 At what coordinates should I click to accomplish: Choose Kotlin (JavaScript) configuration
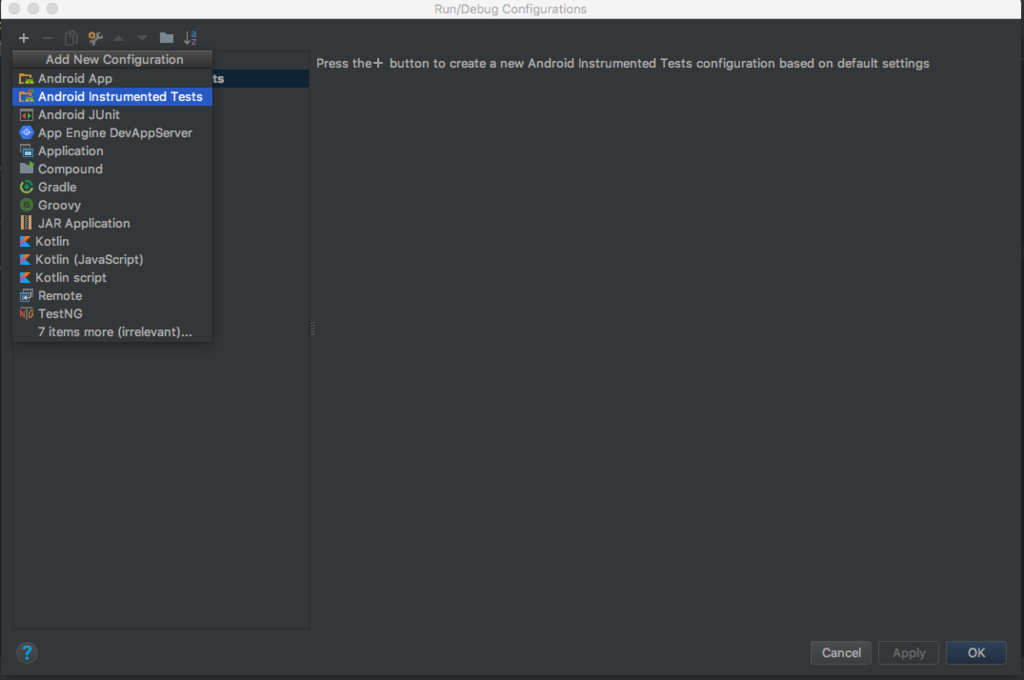[112, 259]
